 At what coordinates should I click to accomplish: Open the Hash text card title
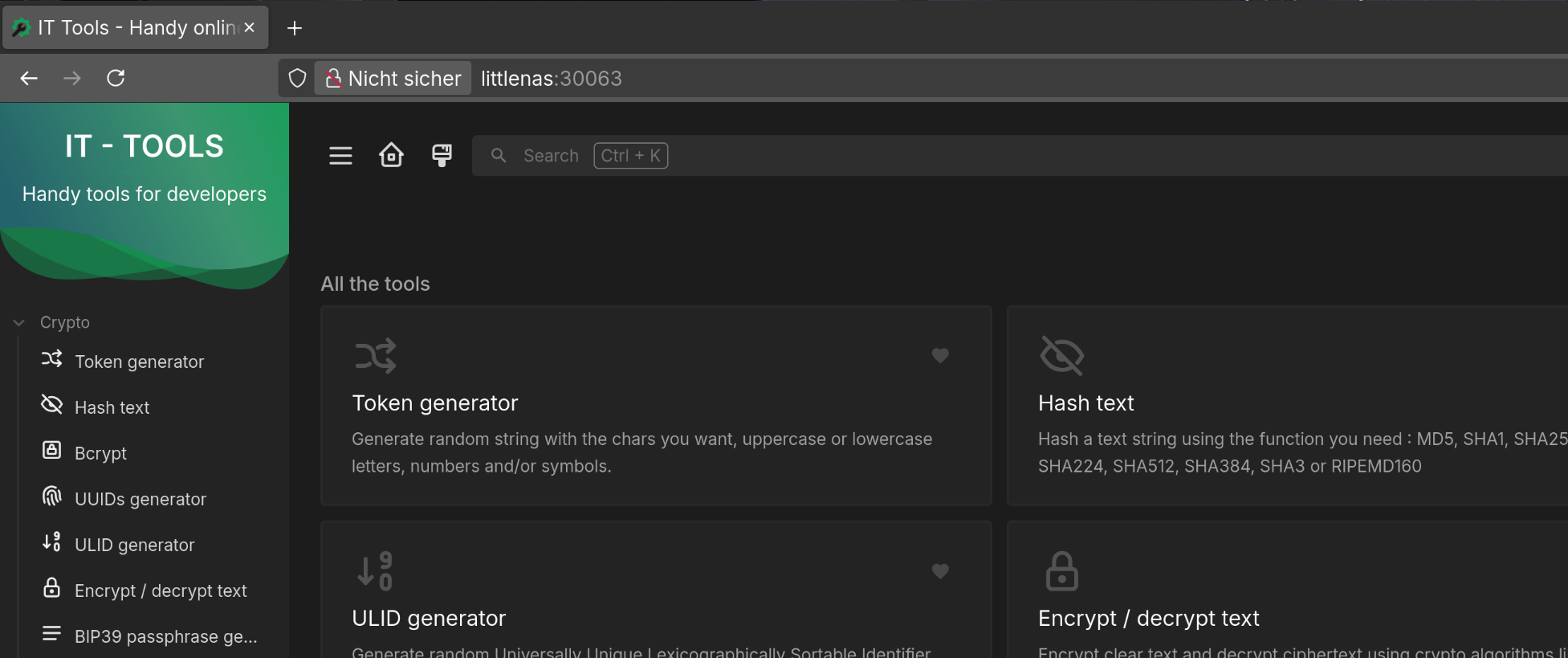click(1085, 403)
